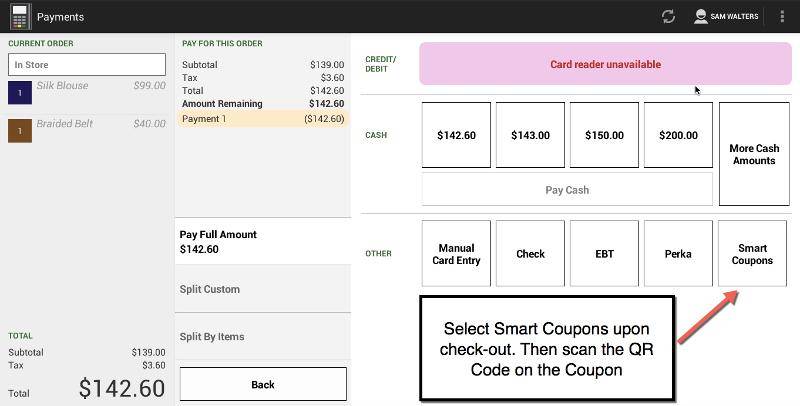Choose the $200.00 cash amount

coord(678,135)
